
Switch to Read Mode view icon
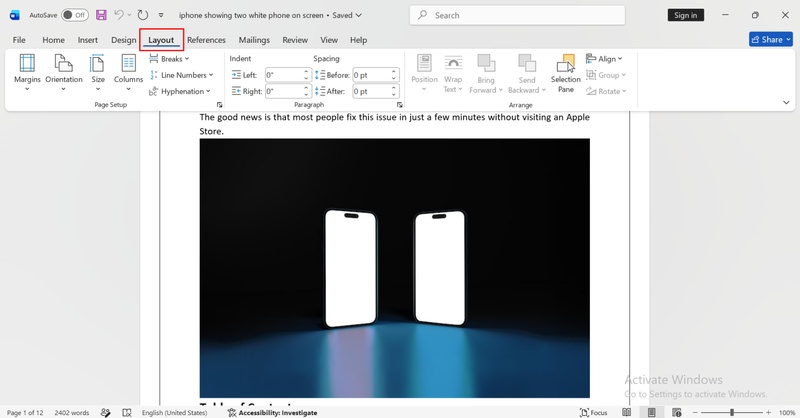pos(627,412)
